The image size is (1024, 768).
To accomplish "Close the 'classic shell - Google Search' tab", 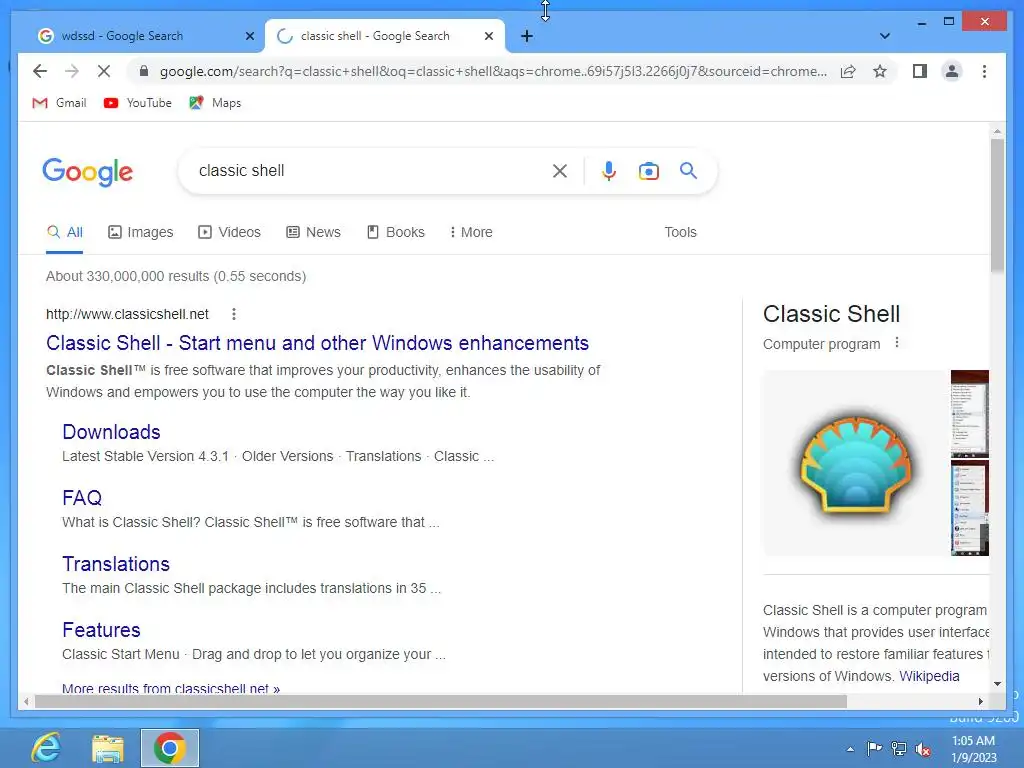I will (x=488, y=36).
